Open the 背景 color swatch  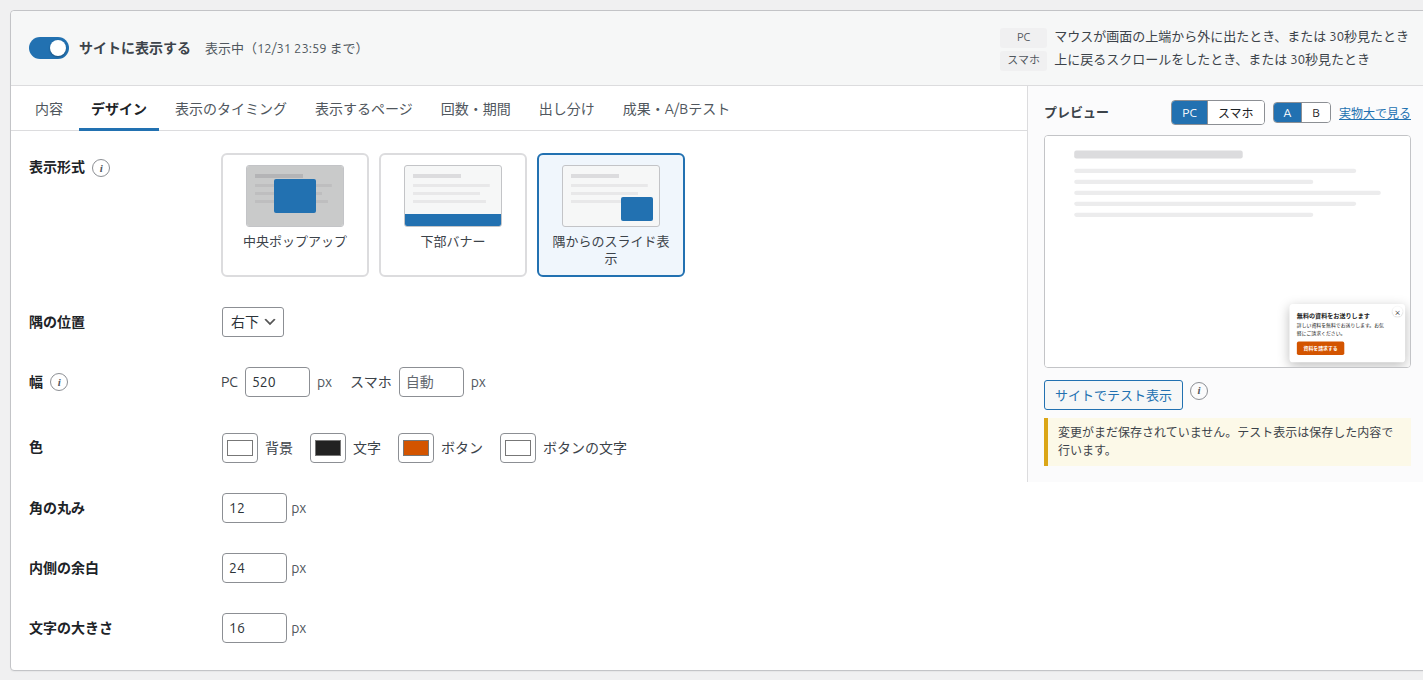pyautogui.click(x=240, y=448)
